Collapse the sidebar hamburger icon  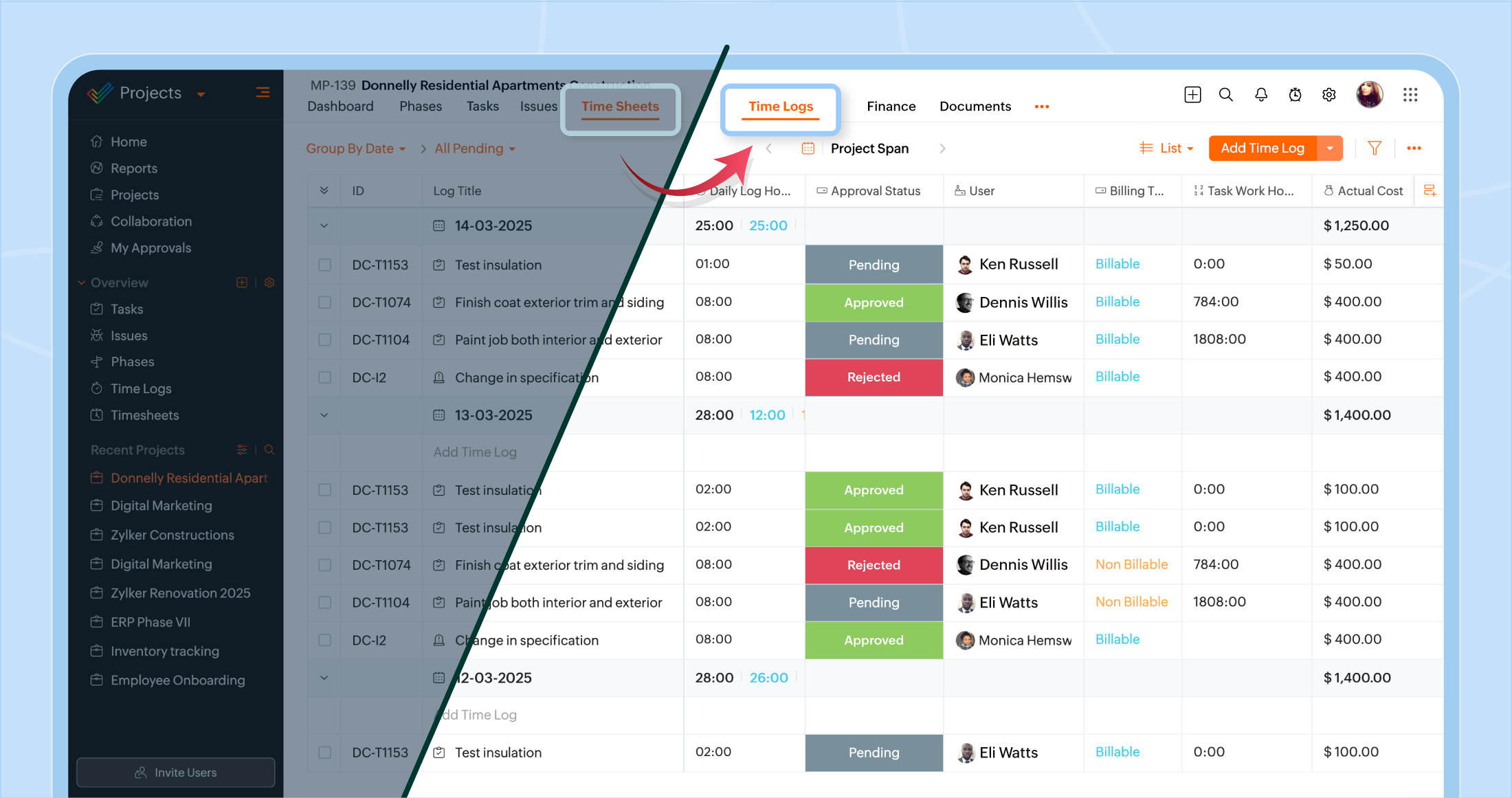click(263, 92)
